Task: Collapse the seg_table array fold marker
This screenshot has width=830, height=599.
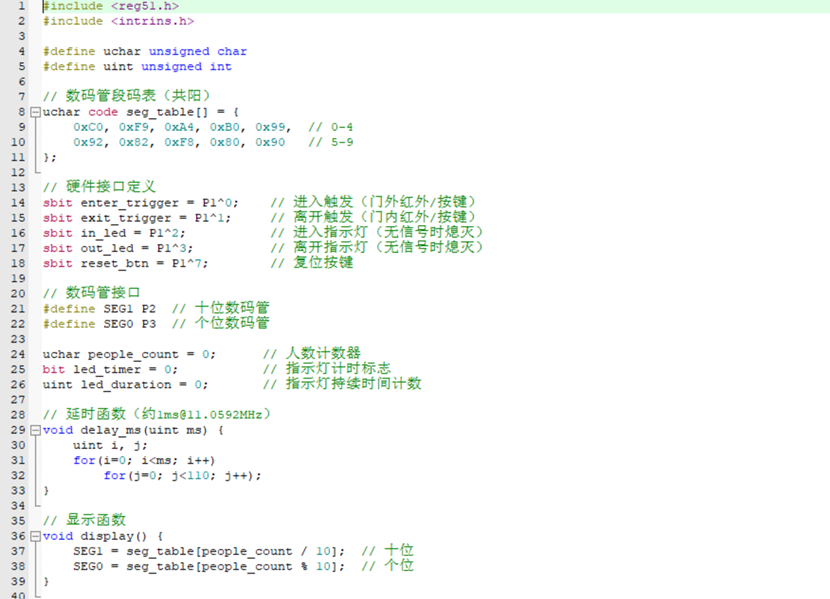Action: [x=35, y=112]
